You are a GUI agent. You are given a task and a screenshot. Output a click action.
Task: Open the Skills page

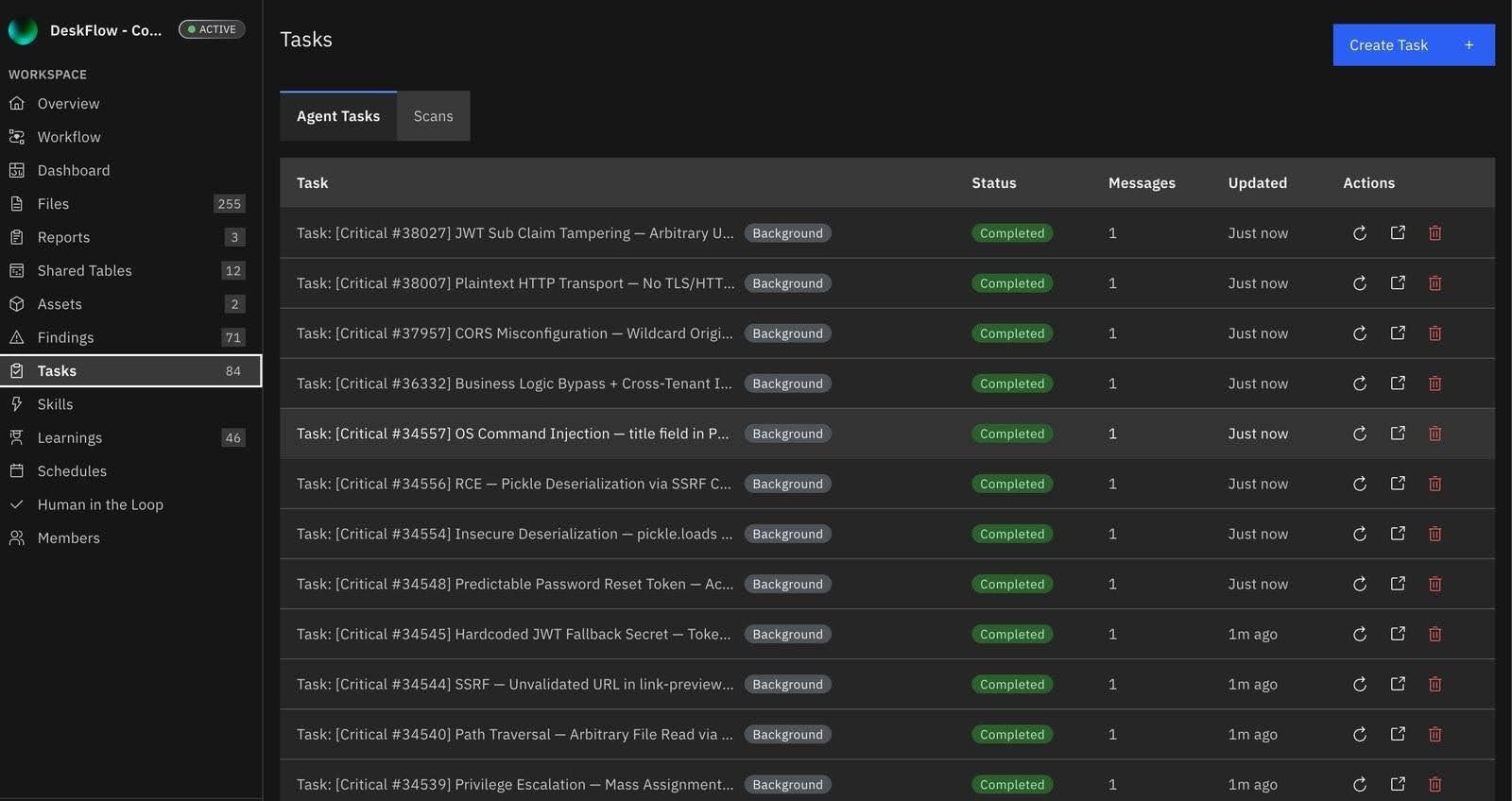130,404
